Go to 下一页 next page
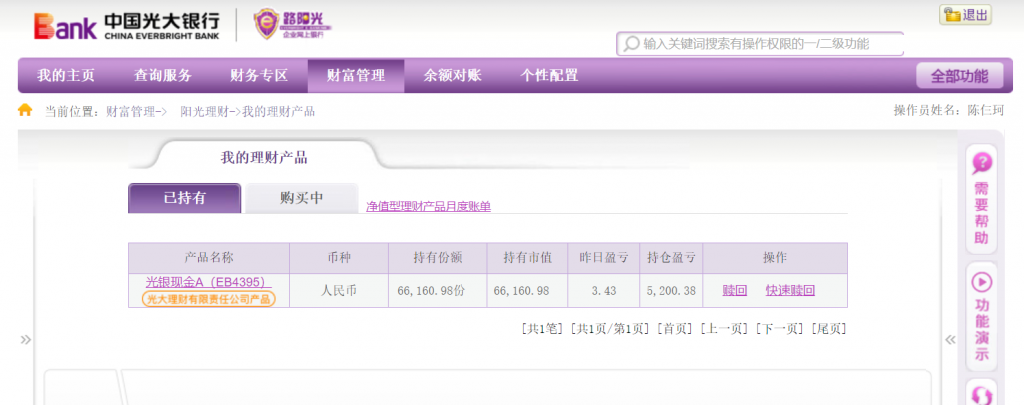 tap(780, 329)
